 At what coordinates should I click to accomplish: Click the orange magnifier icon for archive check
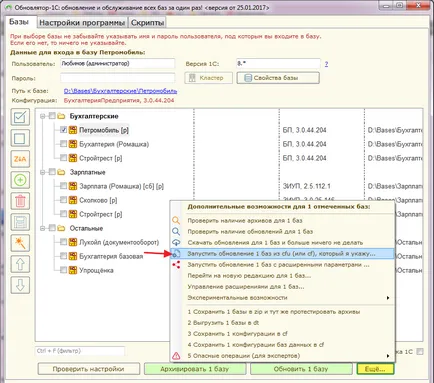pyautogui.click(x=176, y=220)
